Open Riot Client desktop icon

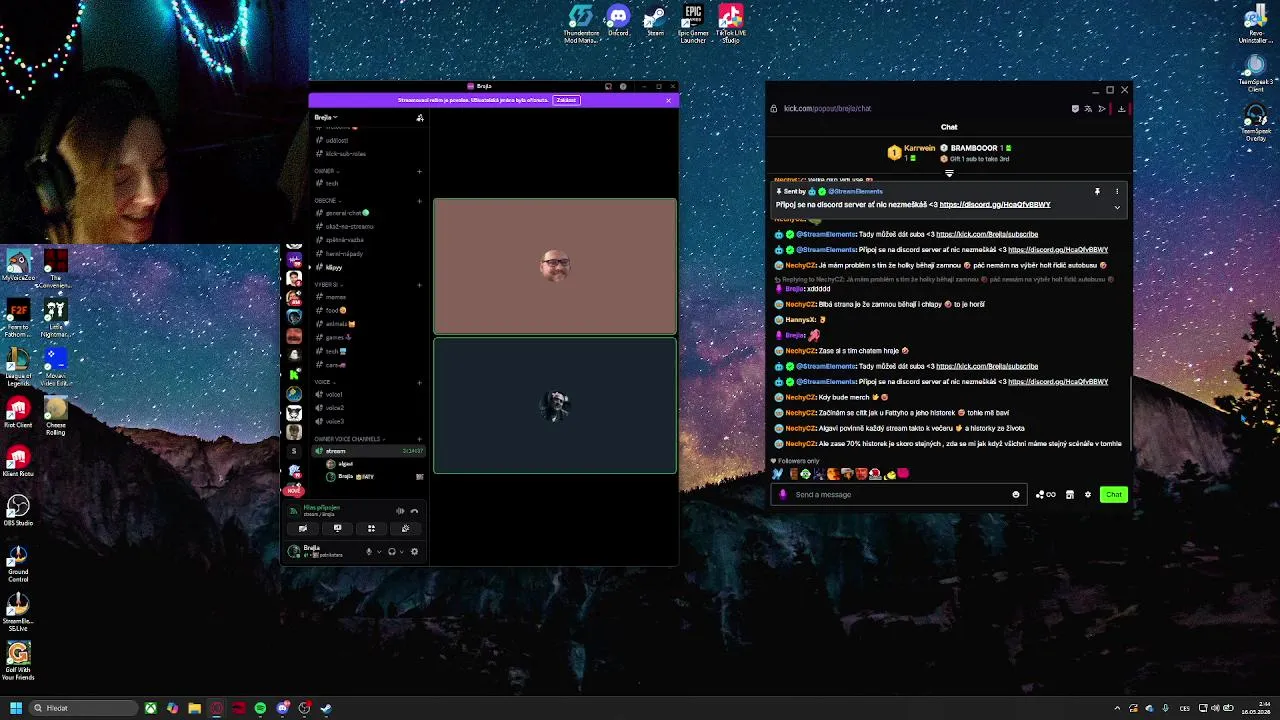18,413
